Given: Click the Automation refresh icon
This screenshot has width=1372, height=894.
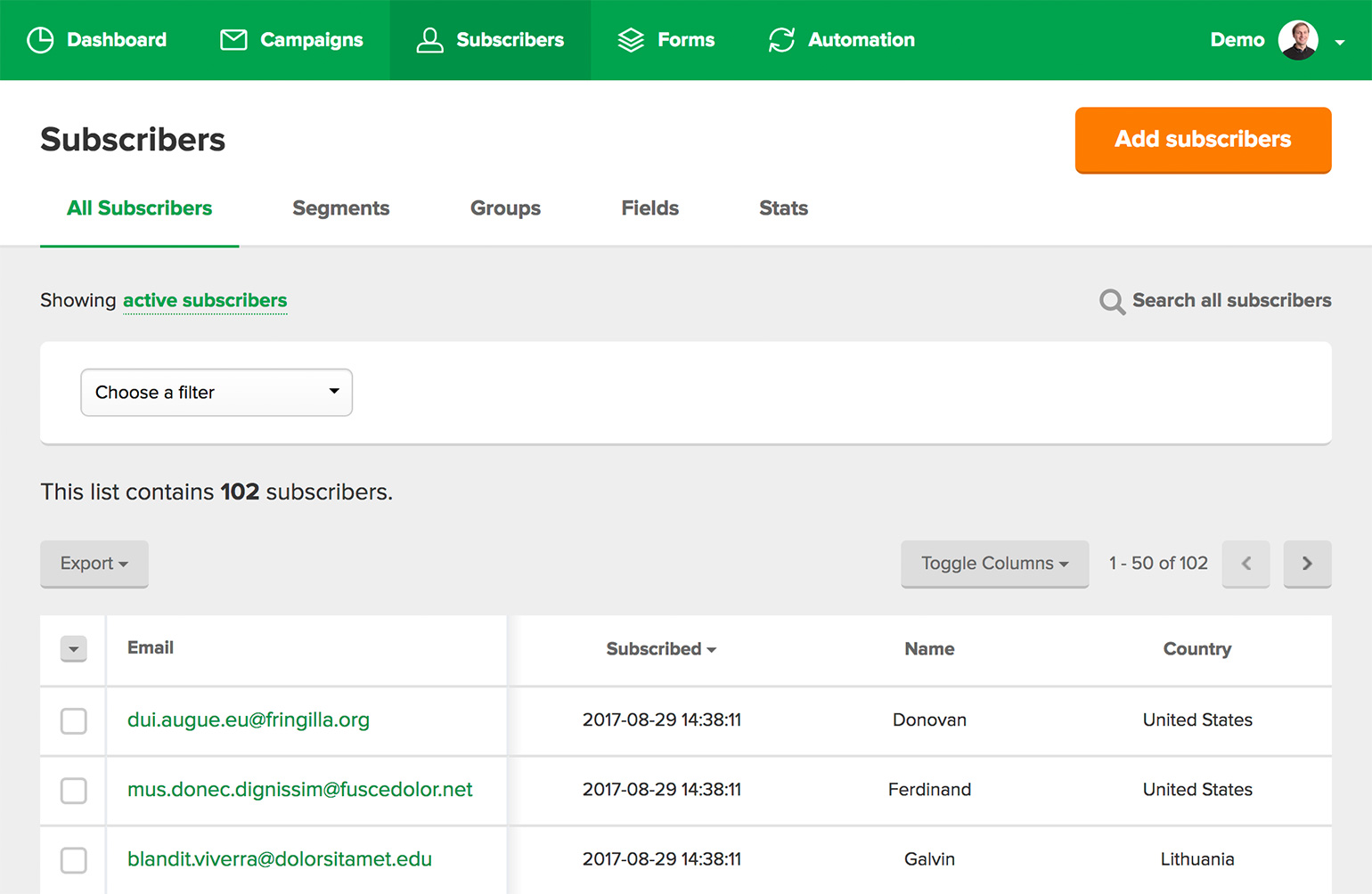Looking at the screenshot, I should tap(781, 40).
